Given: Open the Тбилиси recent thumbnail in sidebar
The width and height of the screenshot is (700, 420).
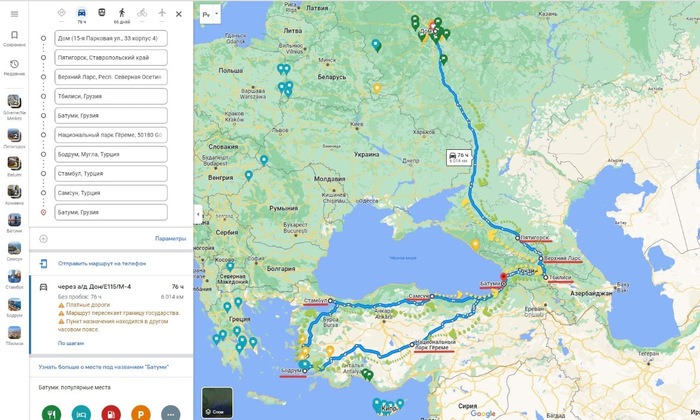Looking at the screenshot, I should pos(14,333).
